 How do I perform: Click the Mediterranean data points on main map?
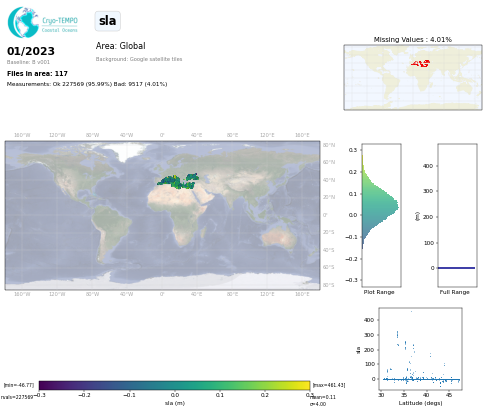(x=178, y=181)
